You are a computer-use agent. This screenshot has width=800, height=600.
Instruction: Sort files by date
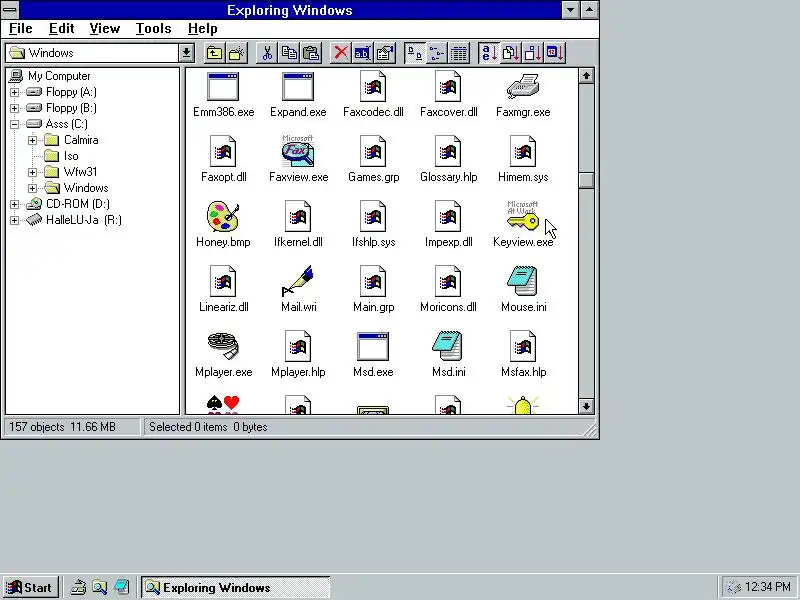(x=555, y=53)
